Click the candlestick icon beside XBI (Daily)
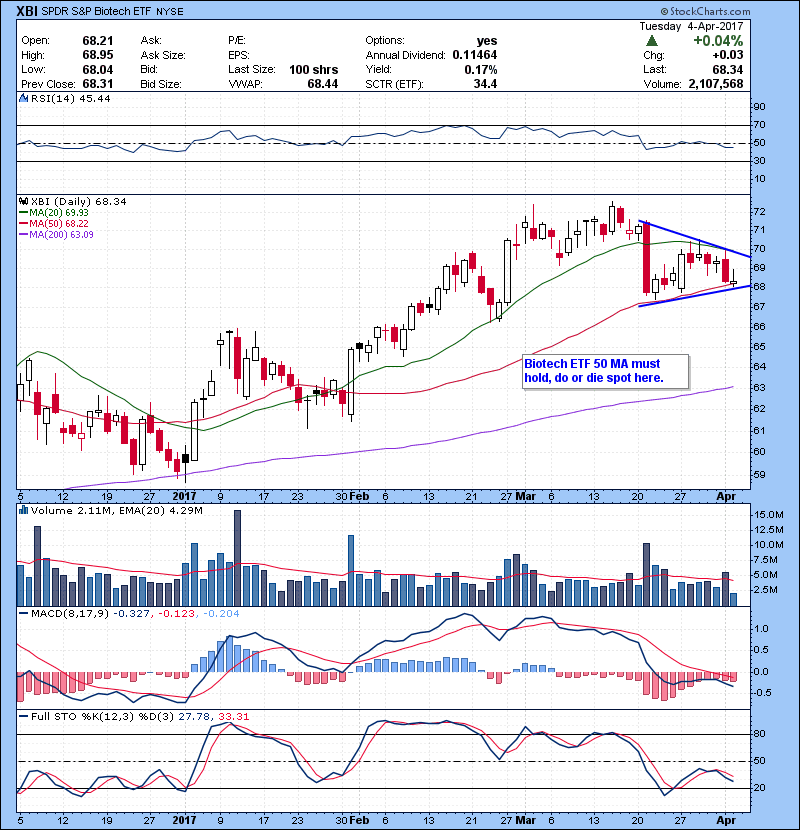 23,201
